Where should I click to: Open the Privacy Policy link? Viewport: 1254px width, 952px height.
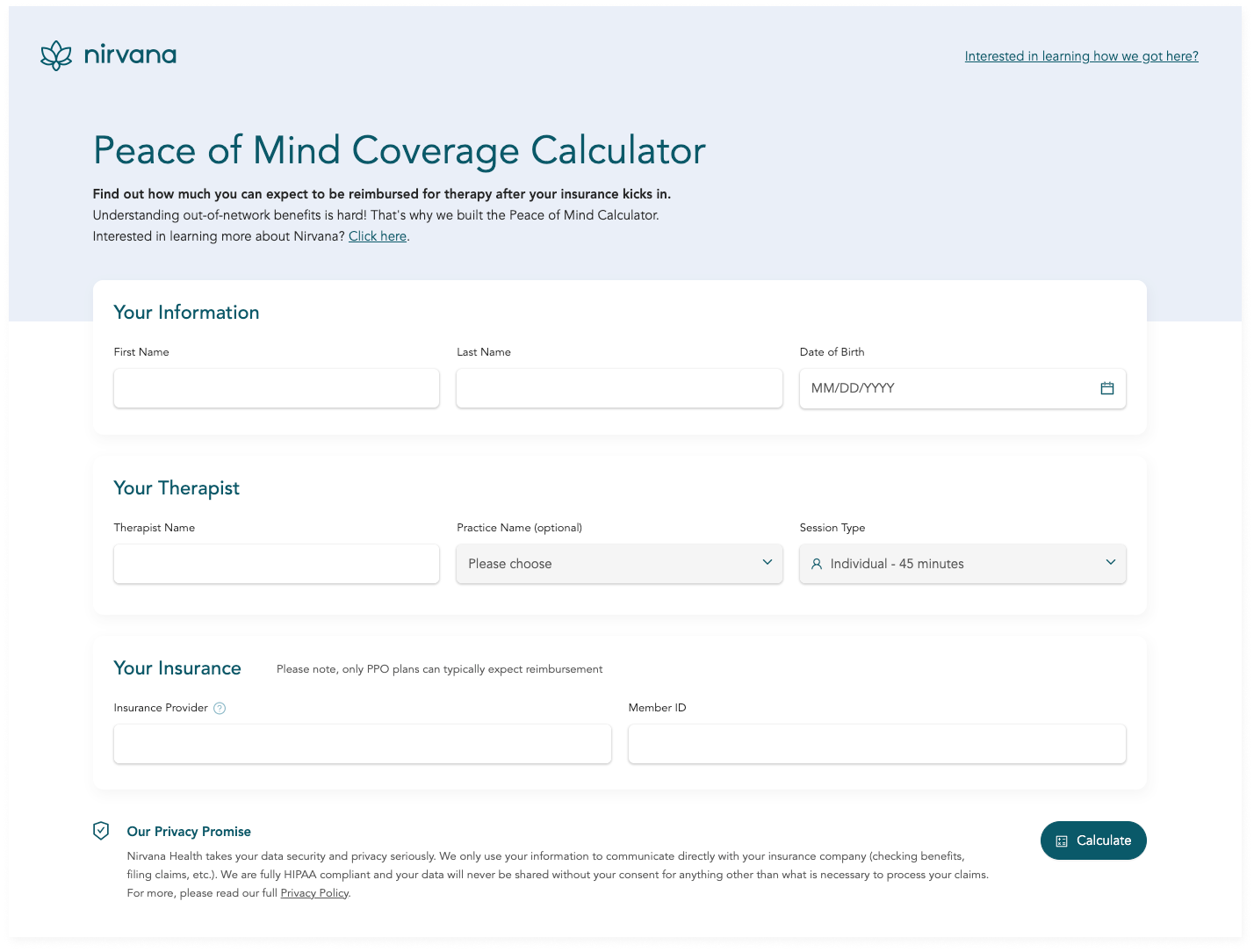314,893
